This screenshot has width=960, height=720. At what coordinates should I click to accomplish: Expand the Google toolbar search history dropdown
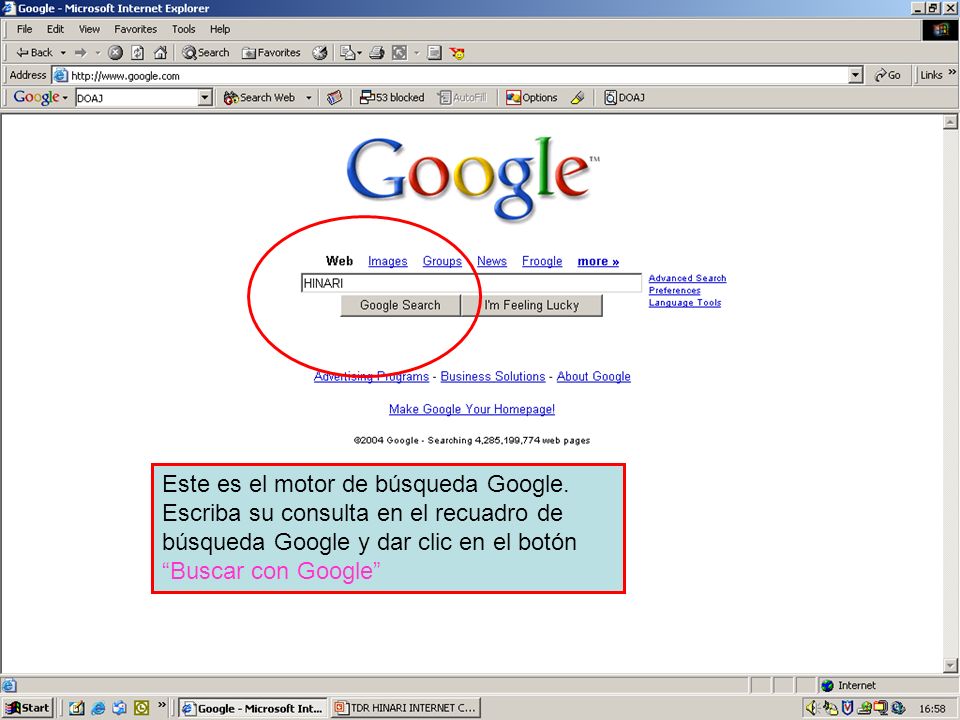pos(205,98)
